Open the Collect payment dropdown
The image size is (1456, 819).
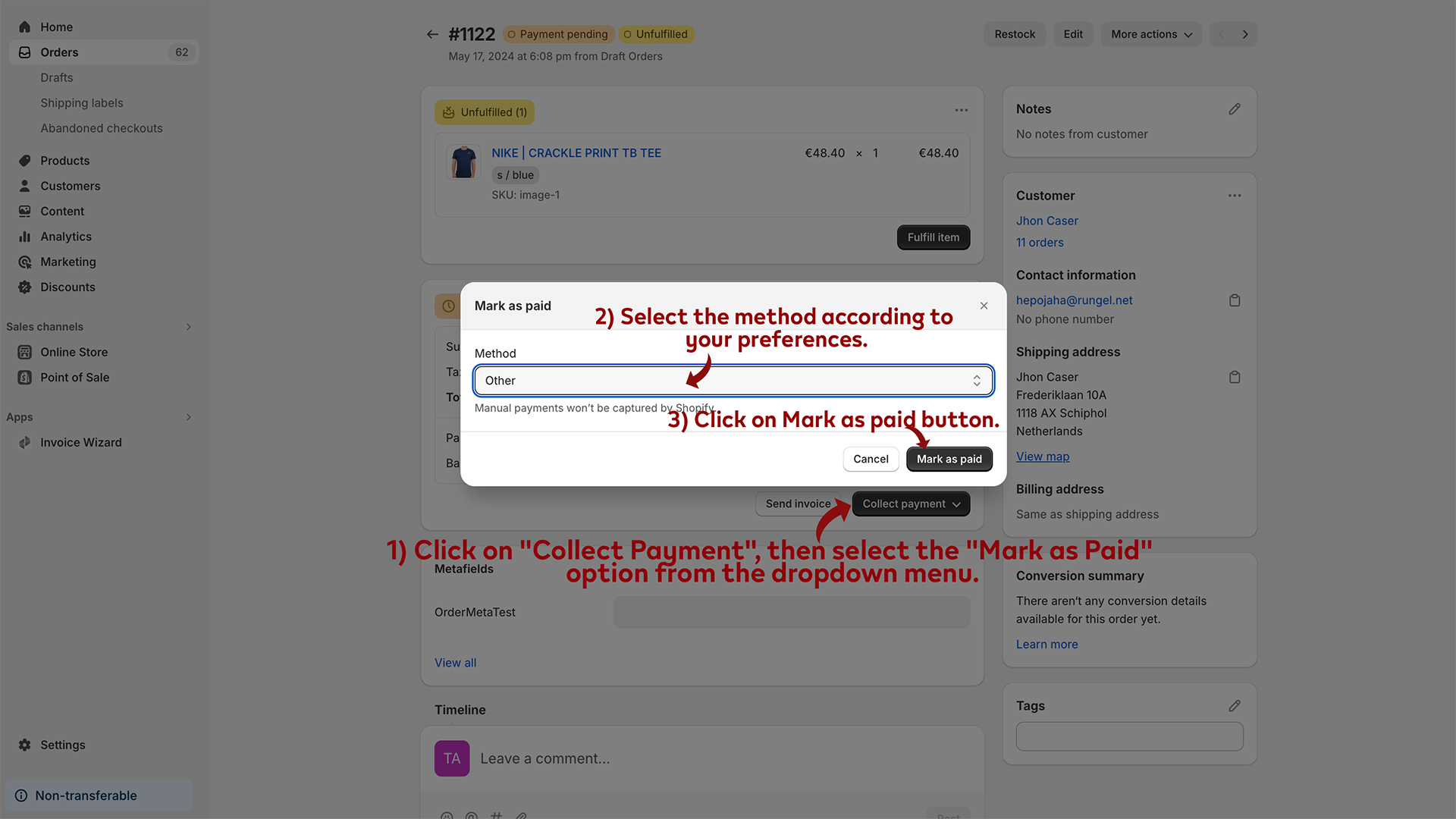tap(911, 504)
